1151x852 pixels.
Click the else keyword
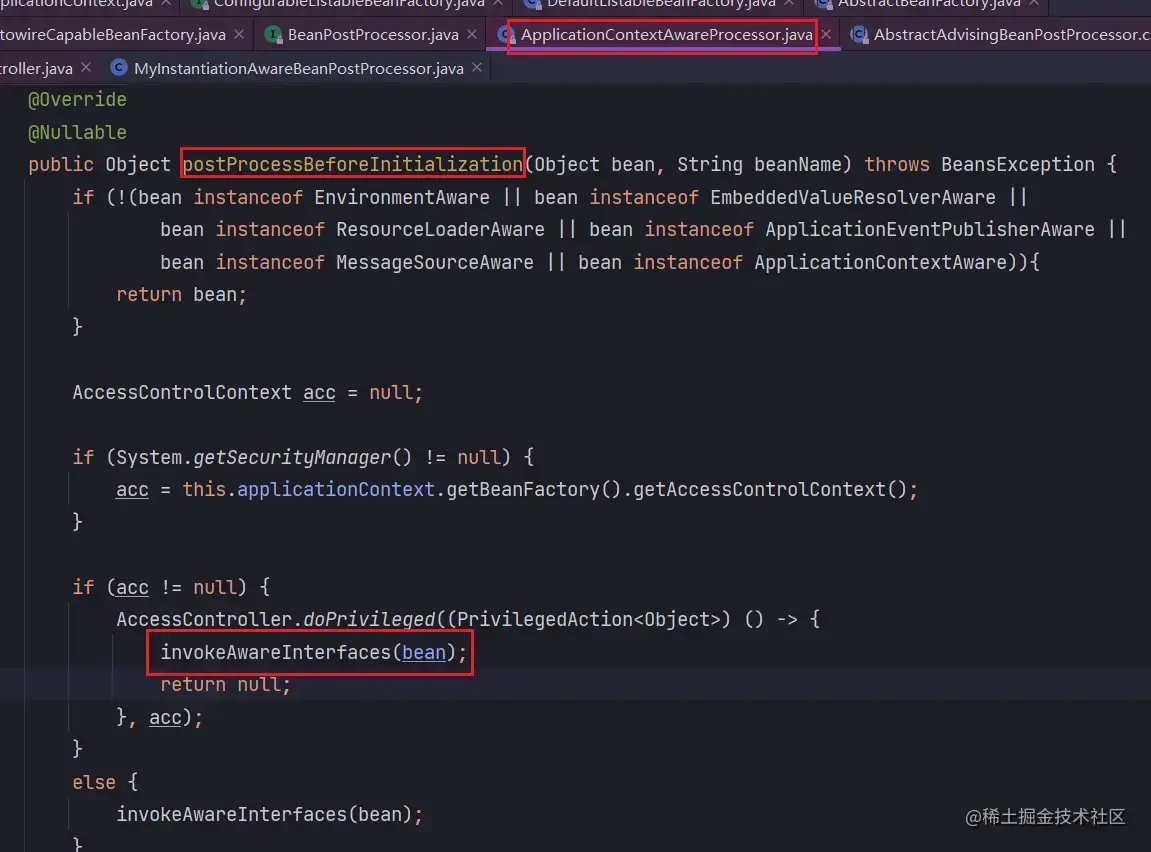pos(94,782)
